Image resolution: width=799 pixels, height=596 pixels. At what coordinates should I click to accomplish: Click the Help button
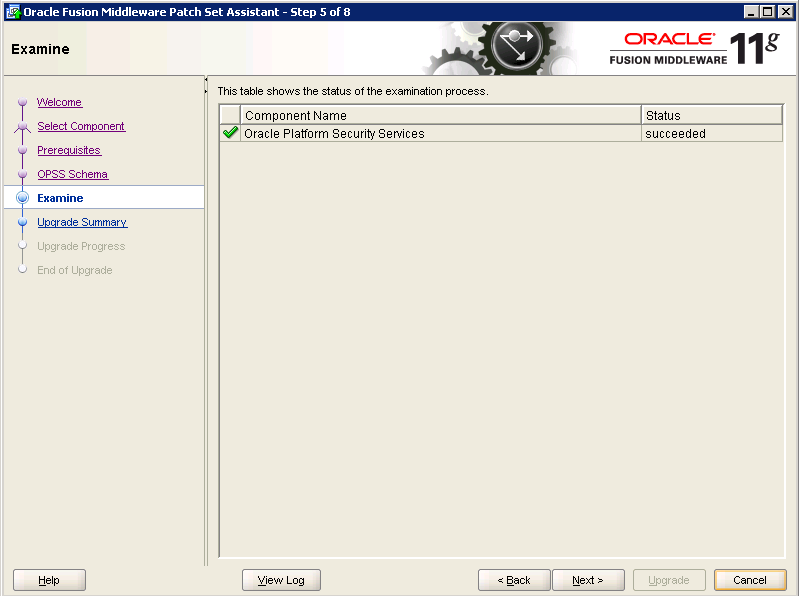click(49, 580)
